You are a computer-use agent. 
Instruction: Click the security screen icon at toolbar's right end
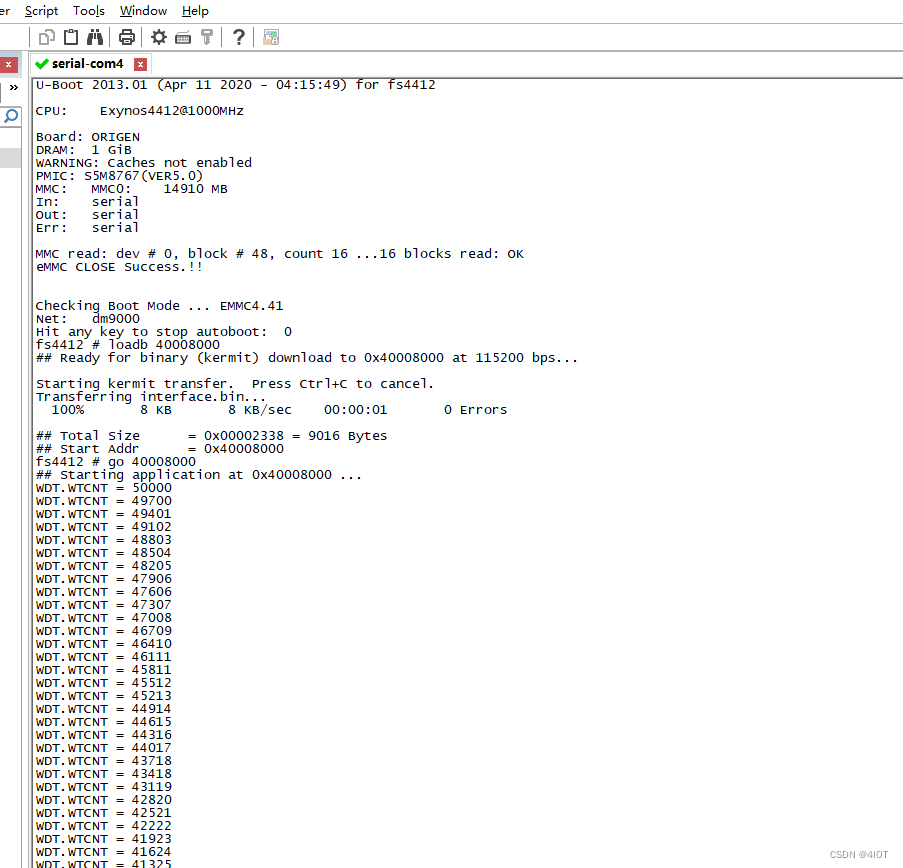tap(270, 36)
